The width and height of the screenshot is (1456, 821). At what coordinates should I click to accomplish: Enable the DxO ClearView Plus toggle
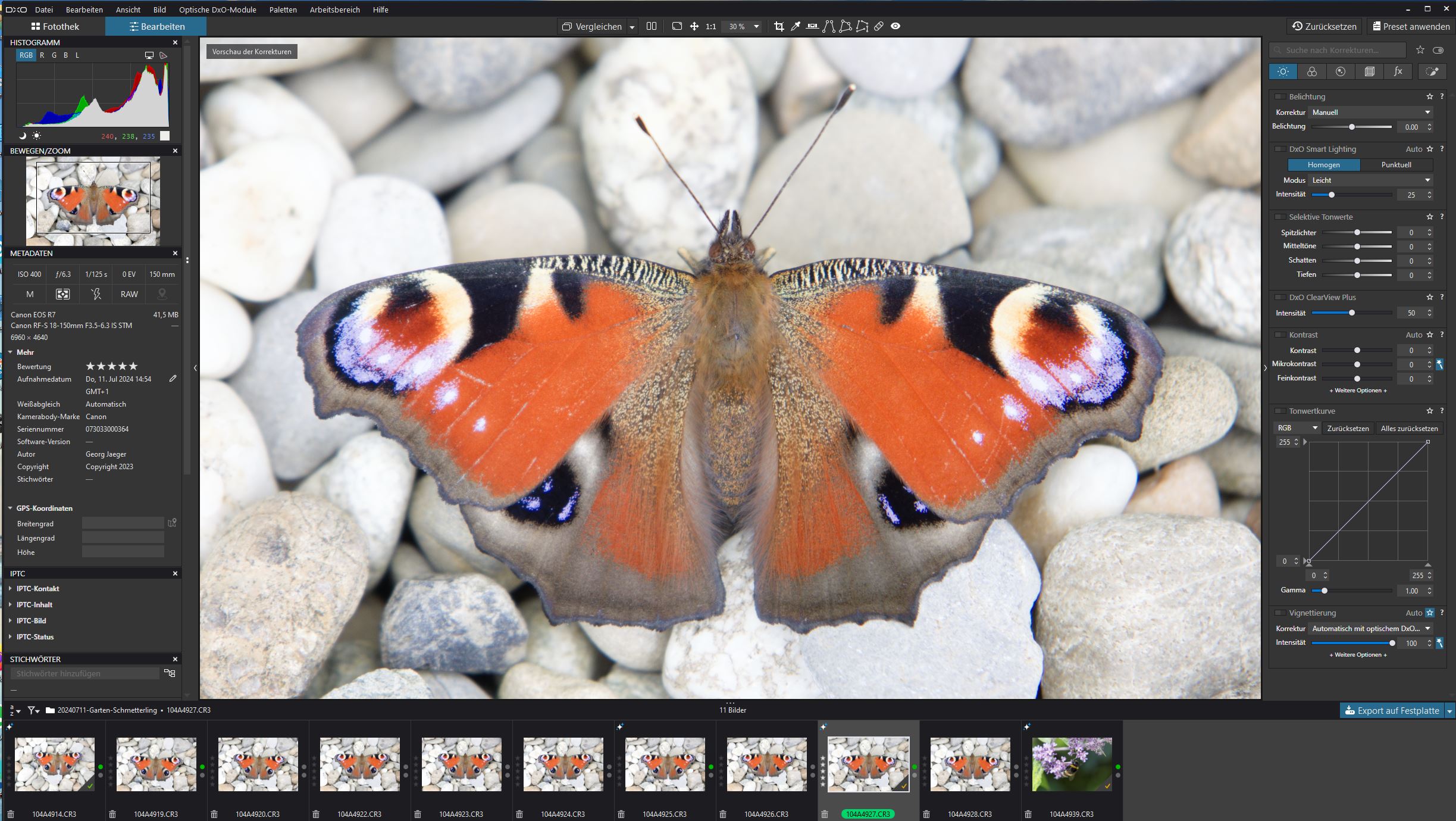1280,297
